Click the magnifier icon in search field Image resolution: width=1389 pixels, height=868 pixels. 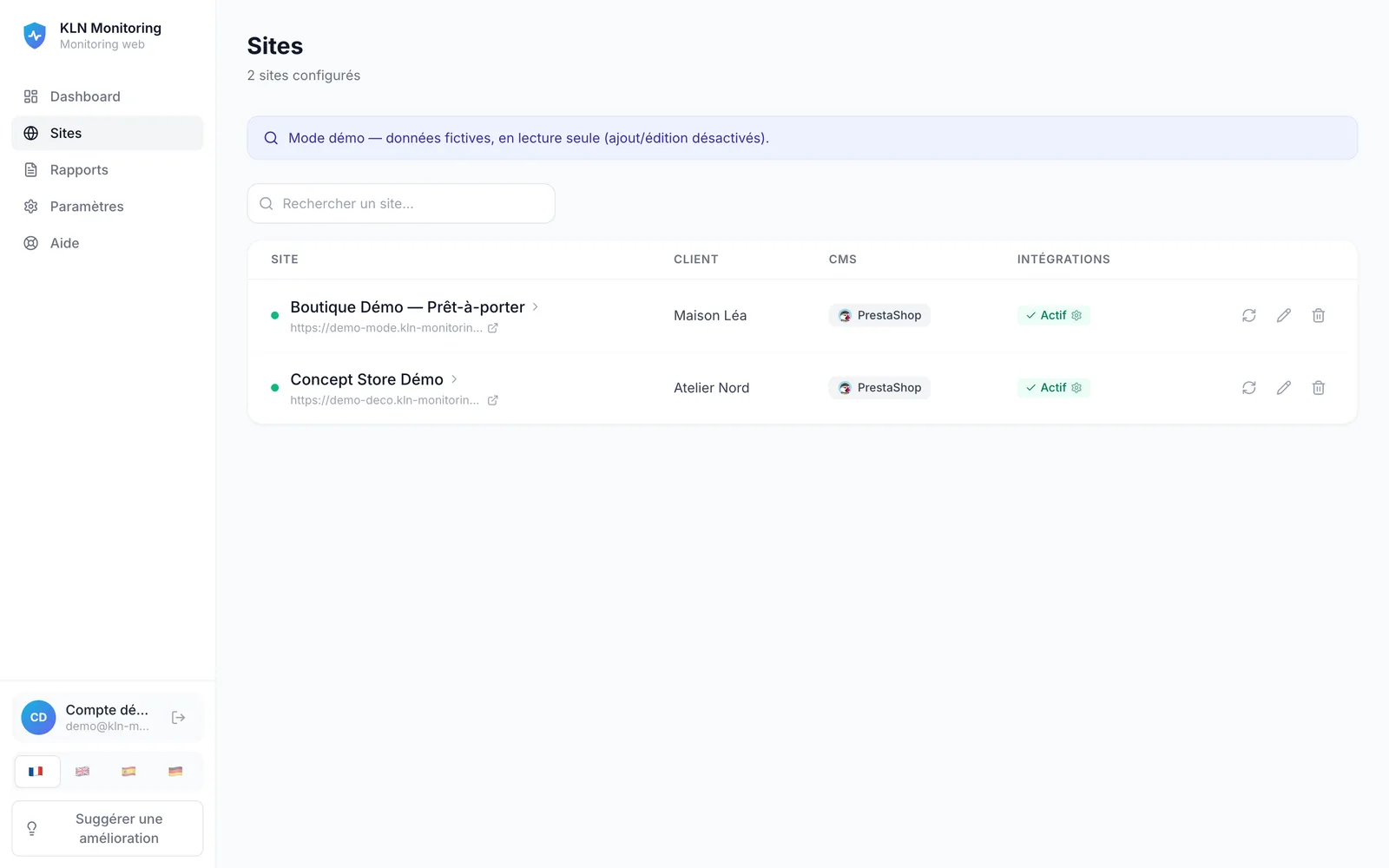click(x=267, y=203)
